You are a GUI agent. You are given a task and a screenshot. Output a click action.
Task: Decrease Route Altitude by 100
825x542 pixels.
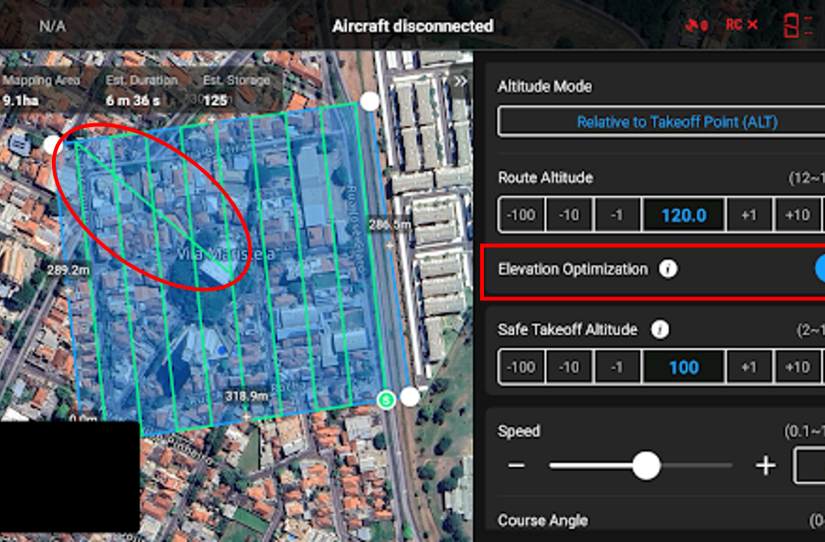[521, 215]
